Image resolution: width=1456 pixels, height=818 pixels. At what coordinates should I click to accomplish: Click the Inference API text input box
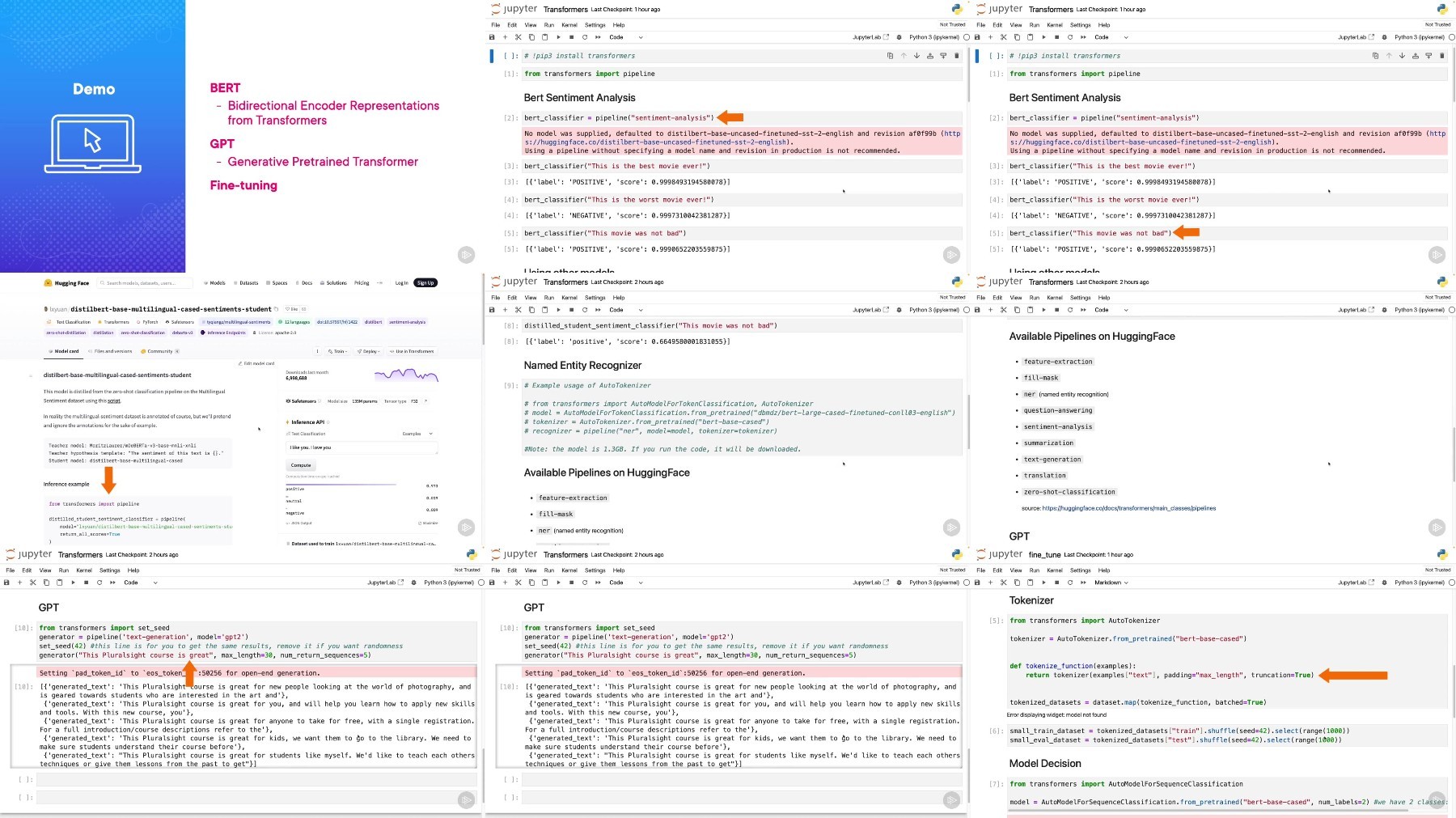click(362, 447)
